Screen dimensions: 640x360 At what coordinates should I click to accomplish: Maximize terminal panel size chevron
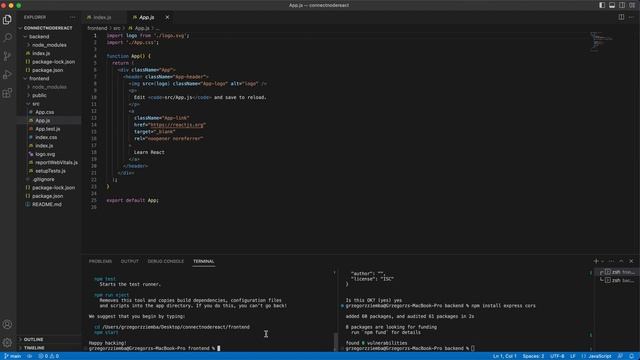point(621,261)
